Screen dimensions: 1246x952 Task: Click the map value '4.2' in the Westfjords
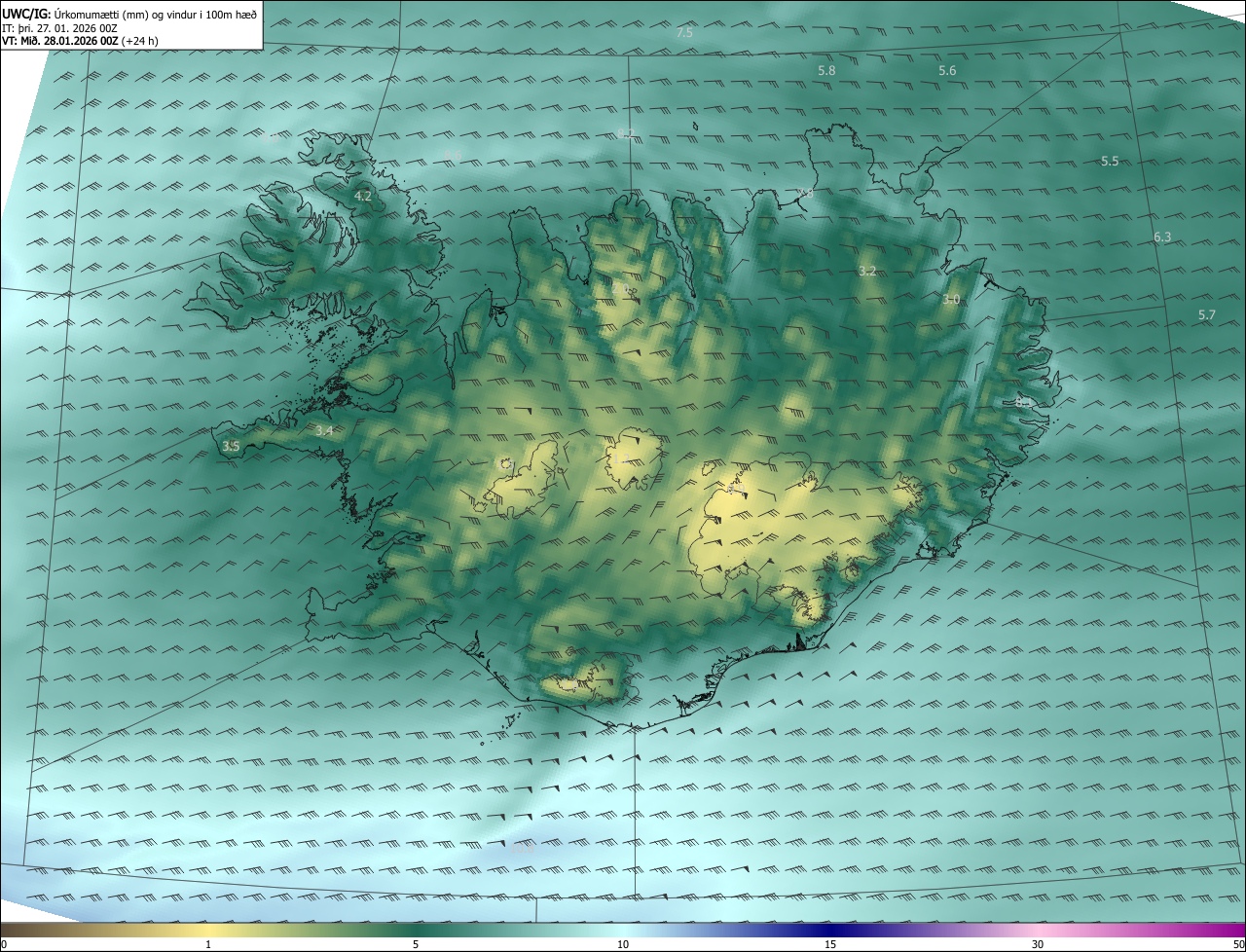[363, 197]
